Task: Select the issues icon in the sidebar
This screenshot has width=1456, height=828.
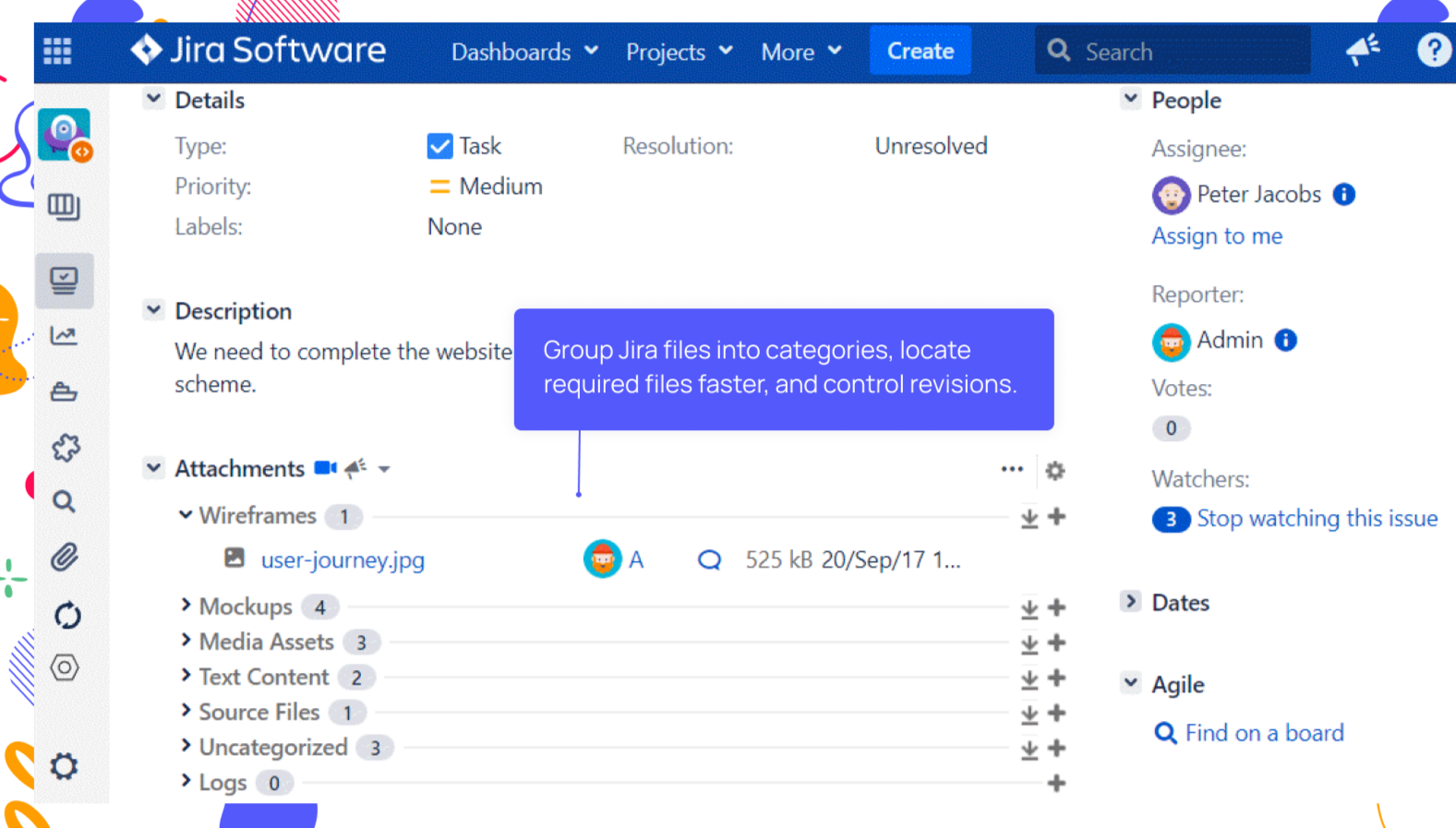Action: coord(64,281)
